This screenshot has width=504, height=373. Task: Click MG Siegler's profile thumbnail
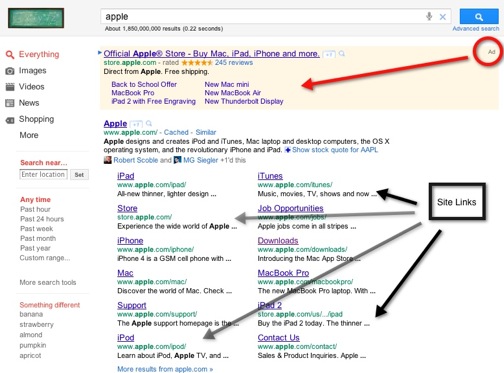pyautogui.click(x=178, y=160)
